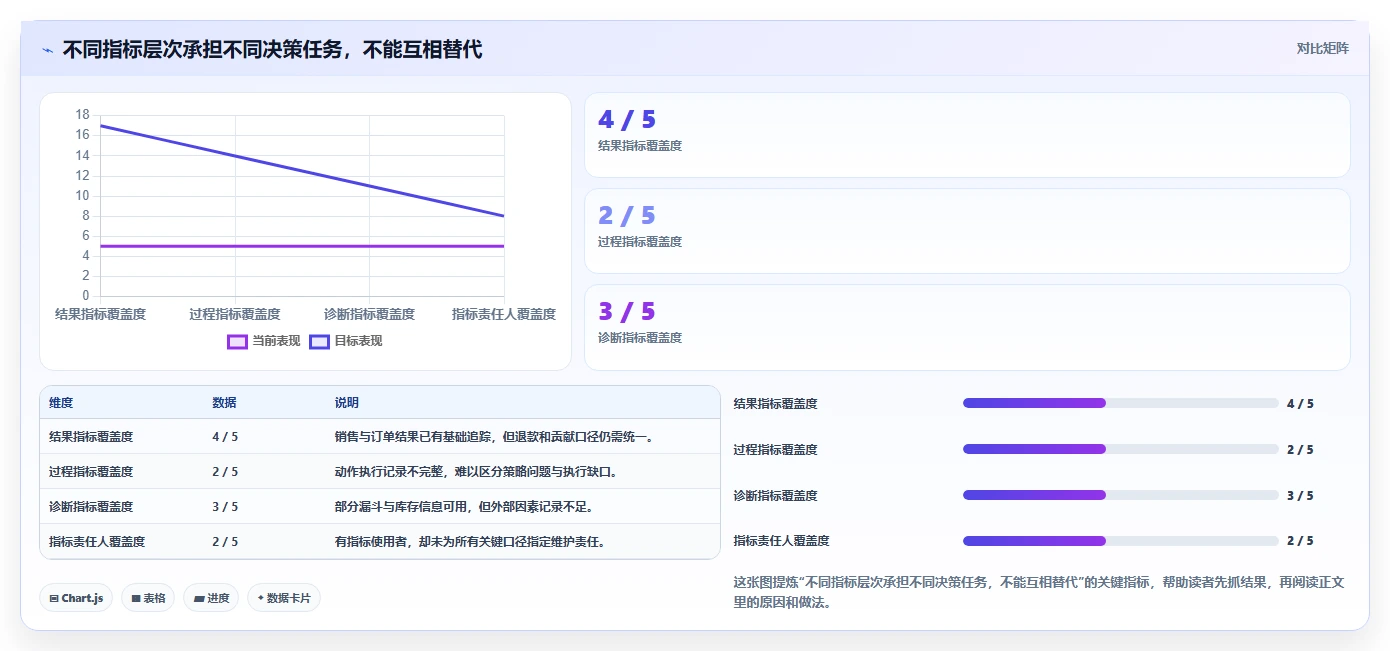Click the lightning icon beside the title
Viewport: 1390px width, 651px height.
[47, 50]
